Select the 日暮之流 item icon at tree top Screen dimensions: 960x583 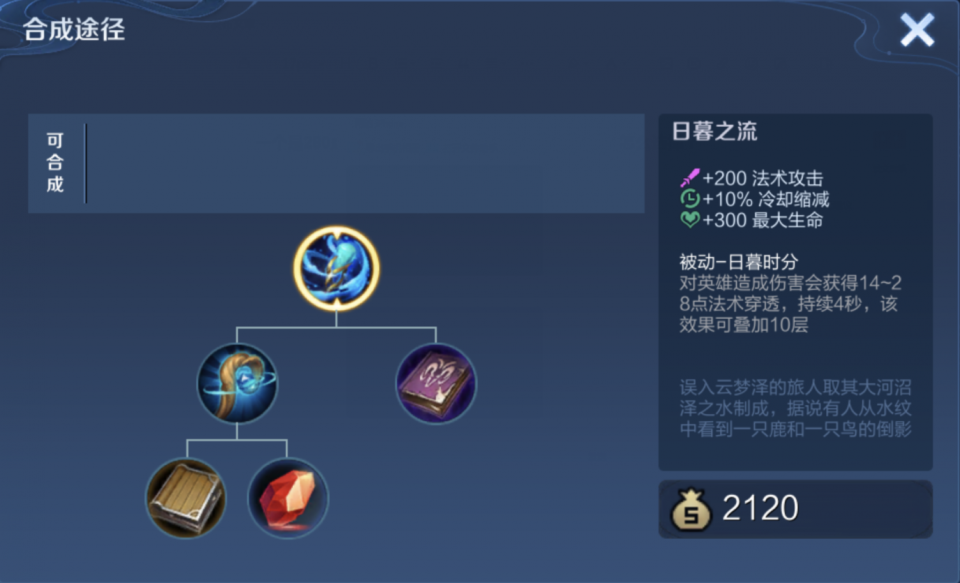(336, 268)
